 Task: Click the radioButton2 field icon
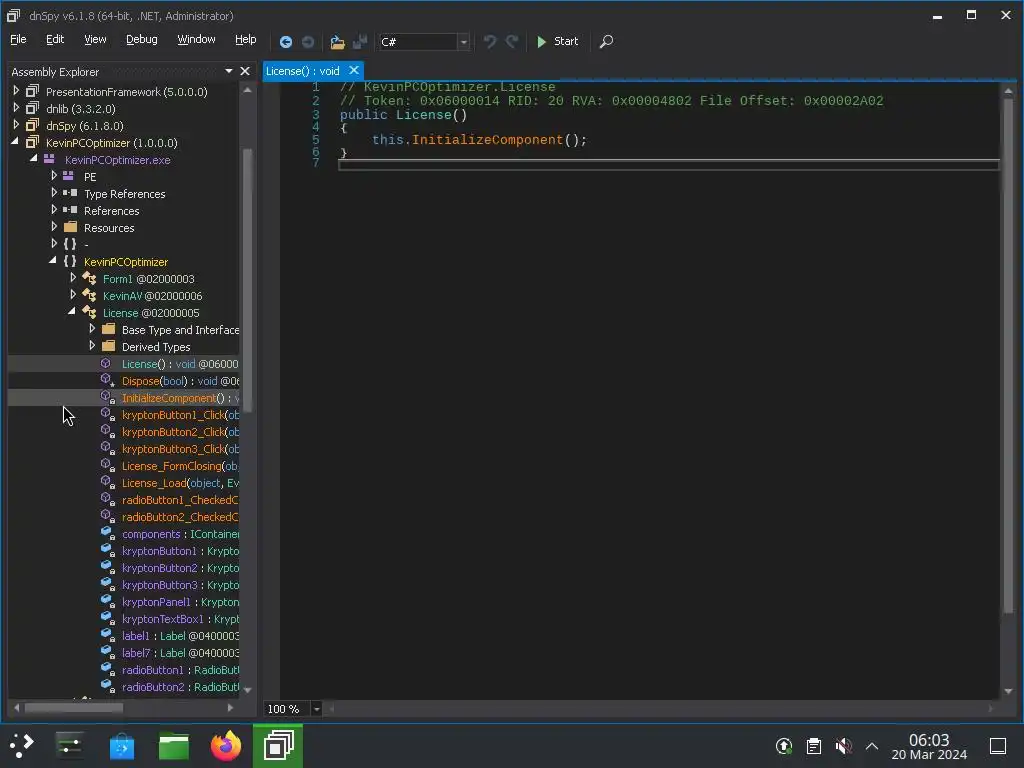[x=108, y=686]
